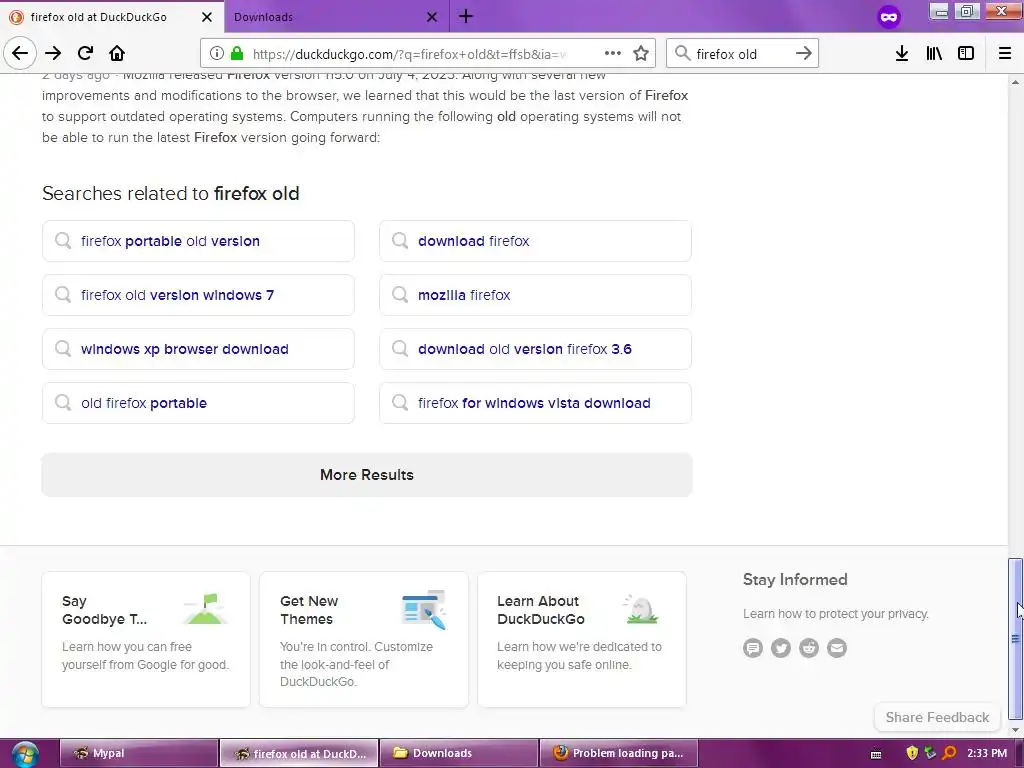The image size is (1024, 768).
Task: Reload the current page
Action: 85,53
